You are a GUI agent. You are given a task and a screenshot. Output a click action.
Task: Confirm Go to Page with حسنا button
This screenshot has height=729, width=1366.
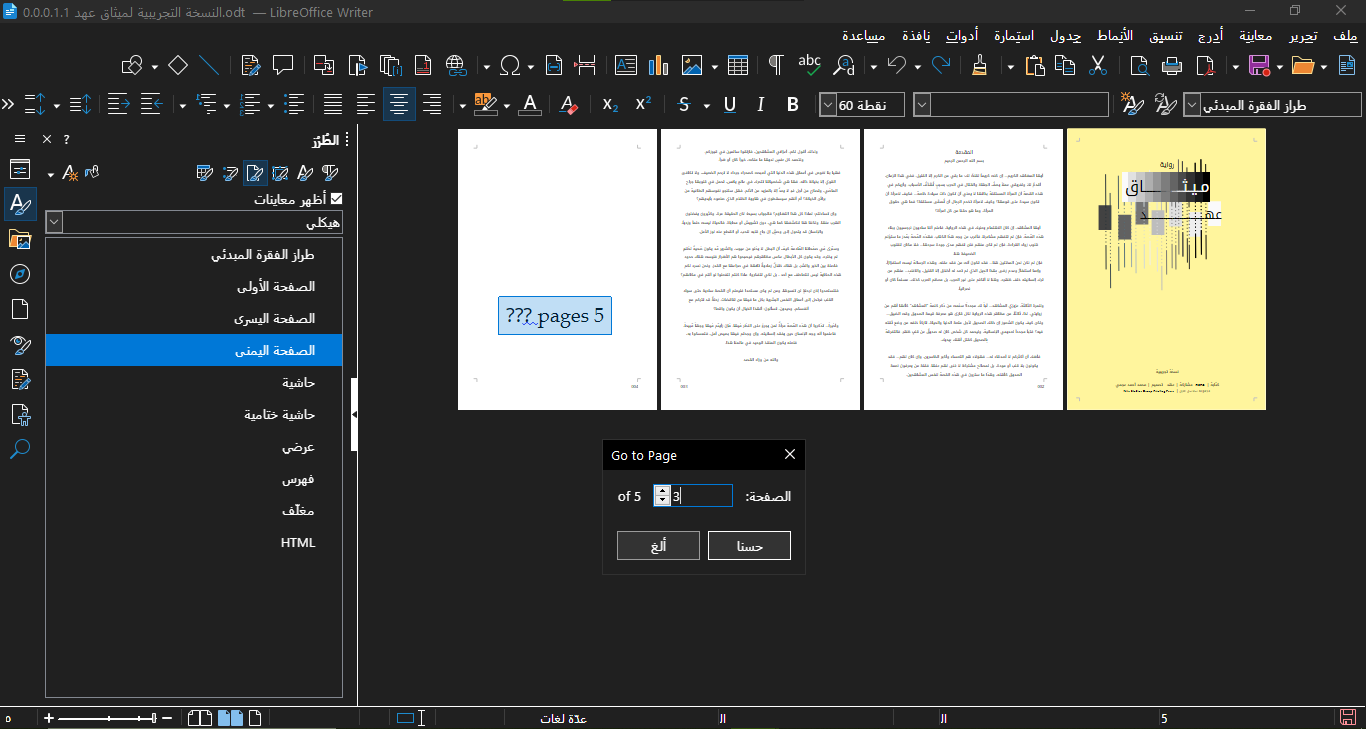click(x=749, y=546)
